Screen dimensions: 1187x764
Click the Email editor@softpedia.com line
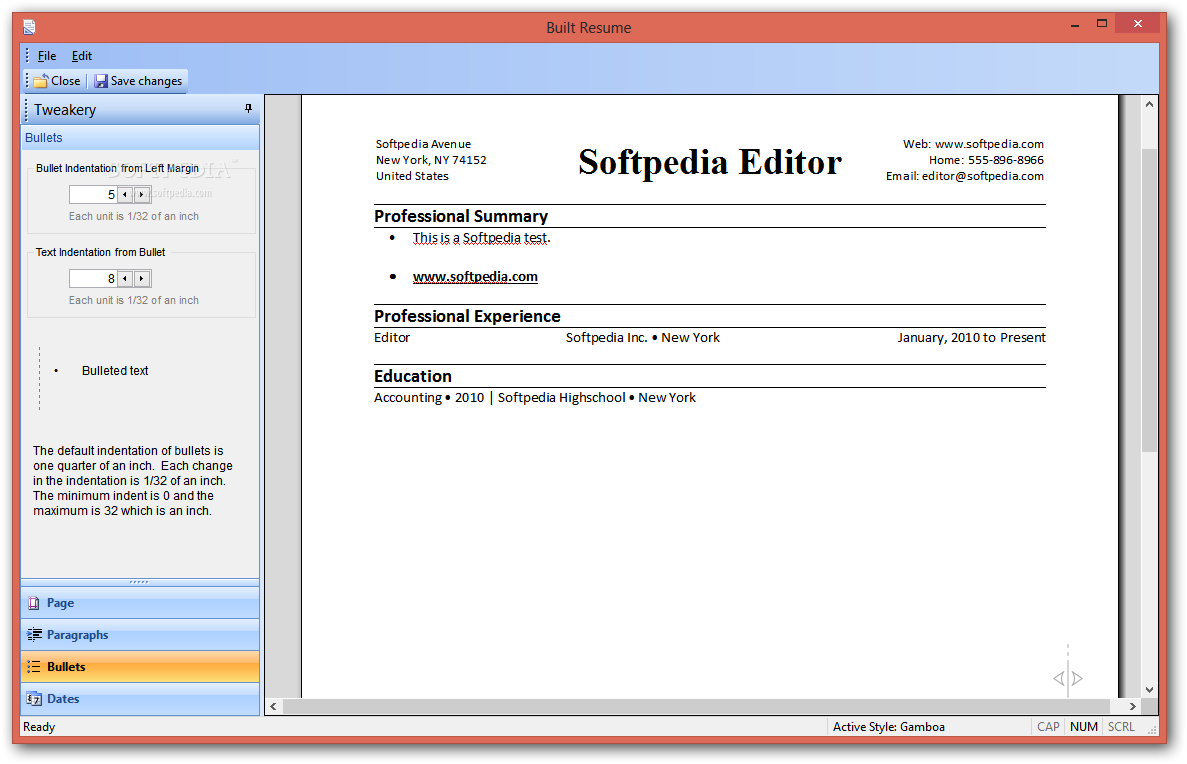(964, 176)
